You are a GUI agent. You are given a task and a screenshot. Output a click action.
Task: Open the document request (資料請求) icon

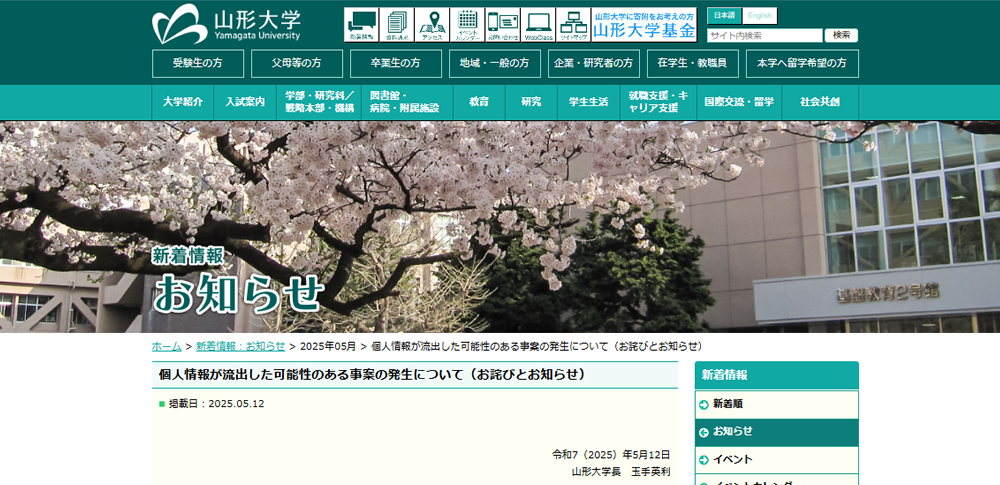click(x=396, y=25)
